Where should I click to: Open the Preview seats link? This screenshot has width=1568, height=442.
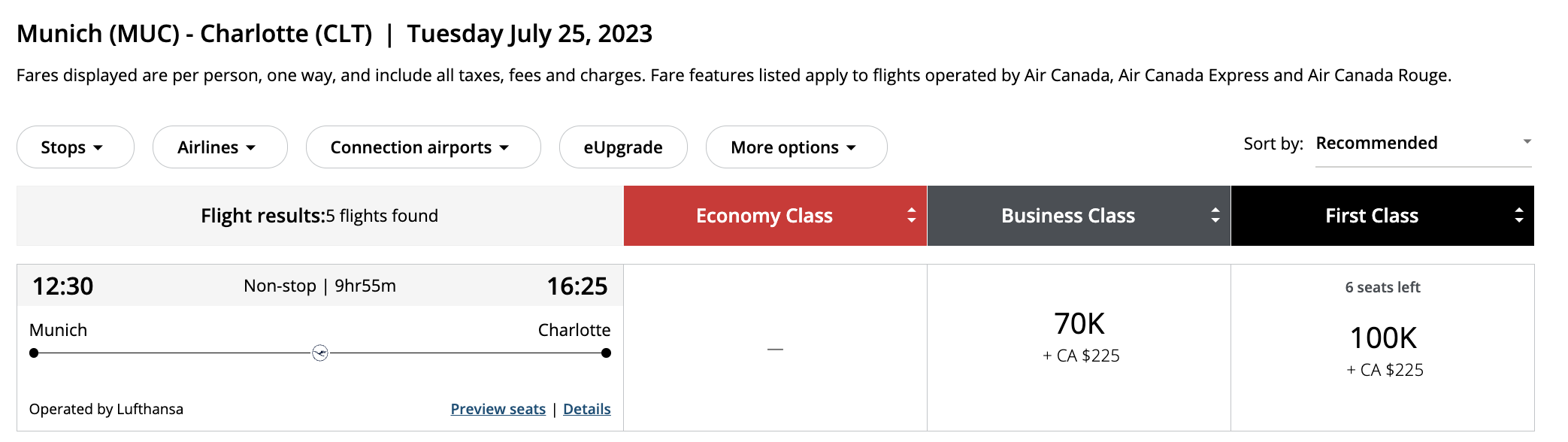498,409
